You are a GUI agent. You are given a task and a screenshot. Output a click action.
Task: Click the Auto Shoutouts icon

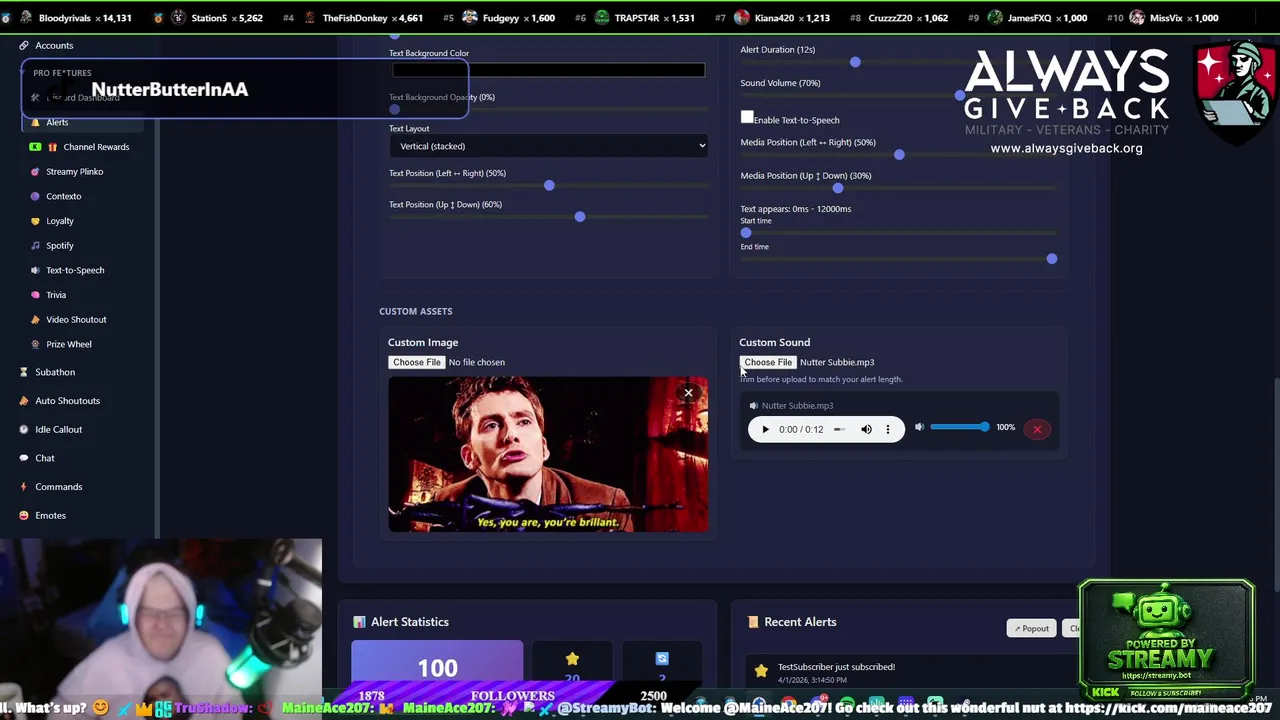pyautogui.click(x=24, y=401)
